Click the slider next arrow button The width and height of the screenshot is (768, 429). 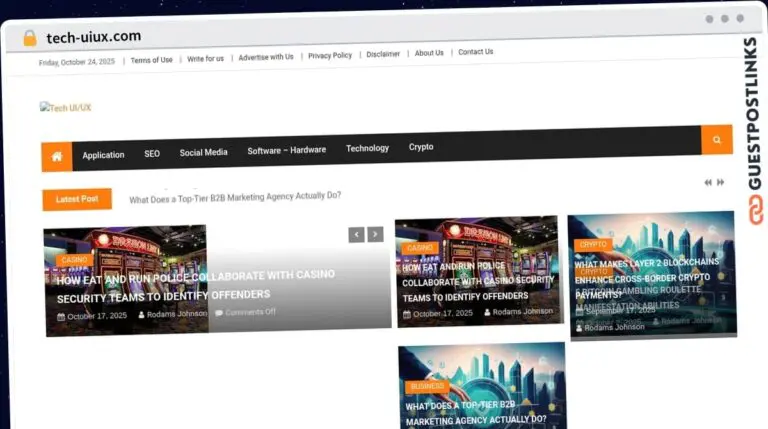coord(375,234)
